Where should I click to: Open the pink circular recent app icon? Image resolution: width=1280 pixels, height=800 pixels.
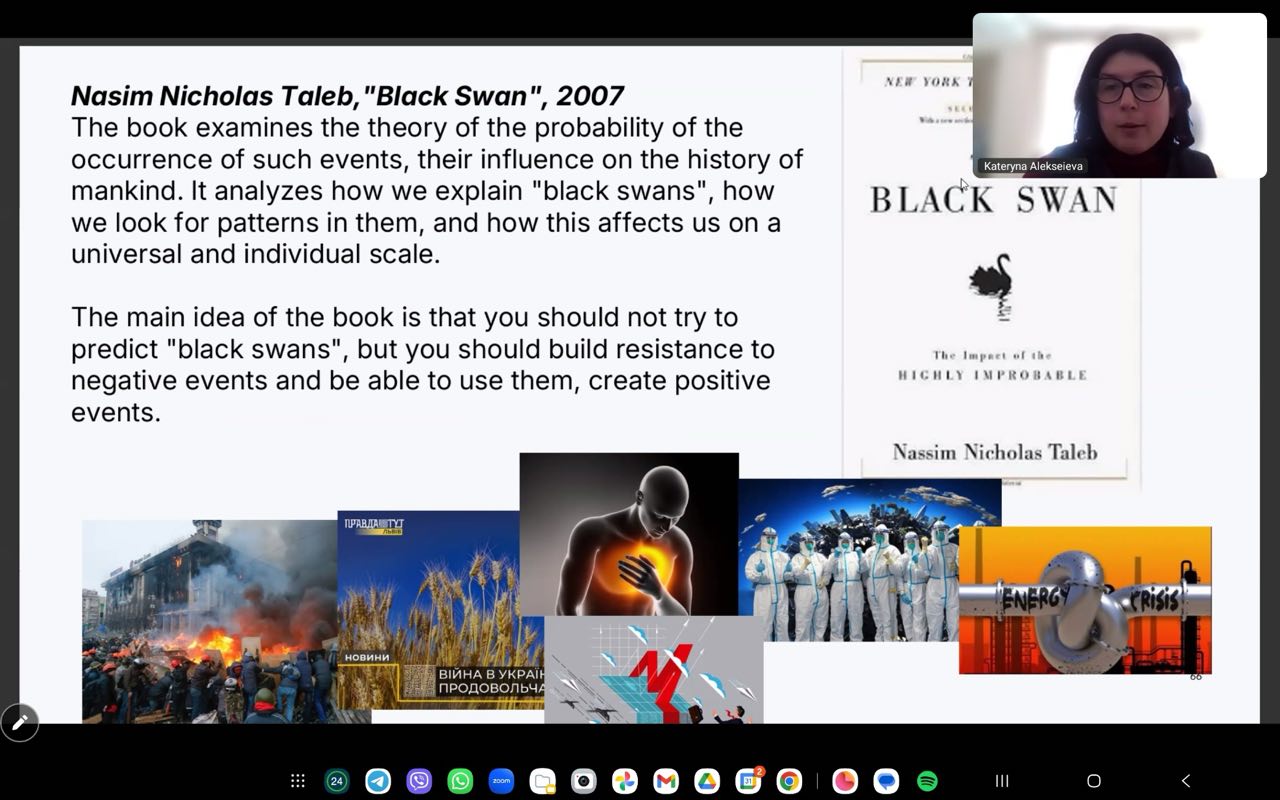tap(845, 781)
